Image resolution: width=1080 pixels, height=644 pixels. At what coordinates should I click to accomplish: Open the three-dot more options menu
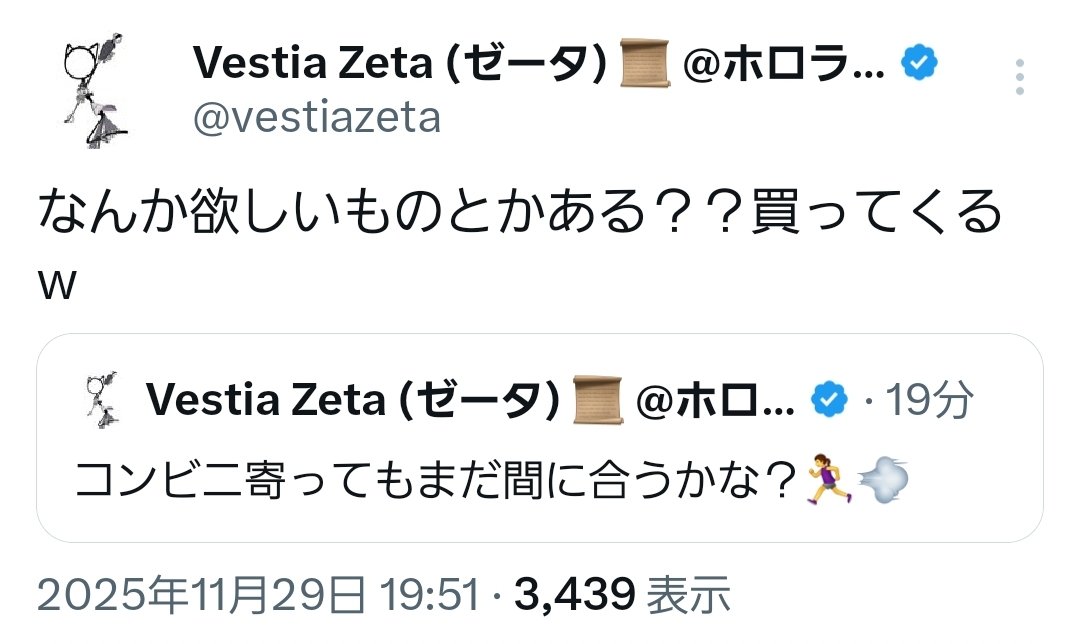pos(1019,77)
